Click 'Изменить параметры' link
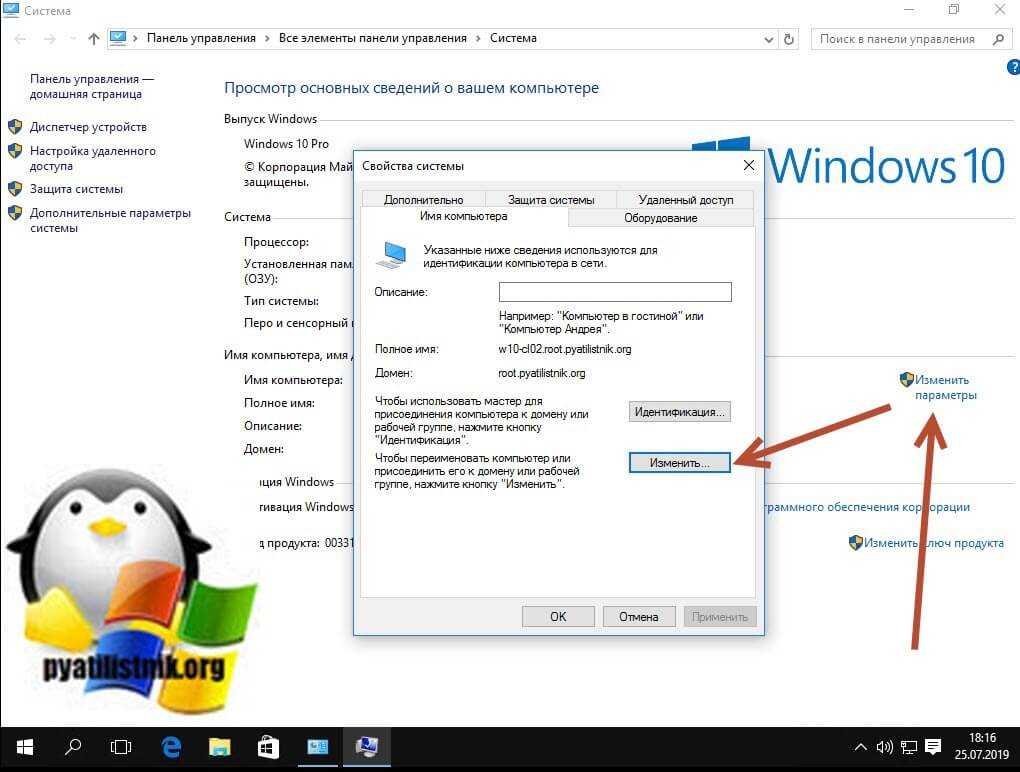The height and width of the screenshot is (772, 1020). [945, 388]
